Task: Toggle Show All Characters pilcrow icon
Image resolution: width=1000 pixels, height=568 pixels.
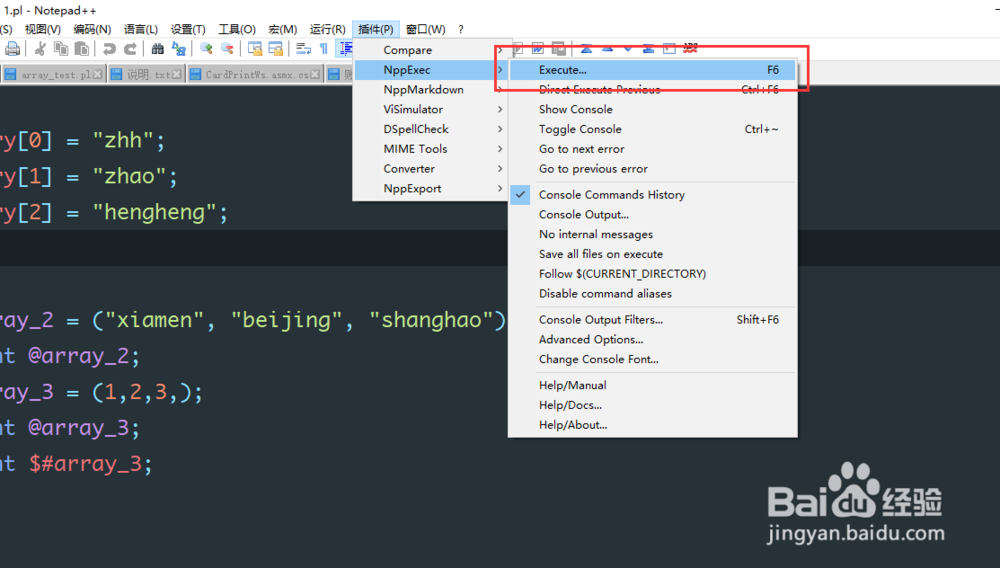Action: click(324, 48)
